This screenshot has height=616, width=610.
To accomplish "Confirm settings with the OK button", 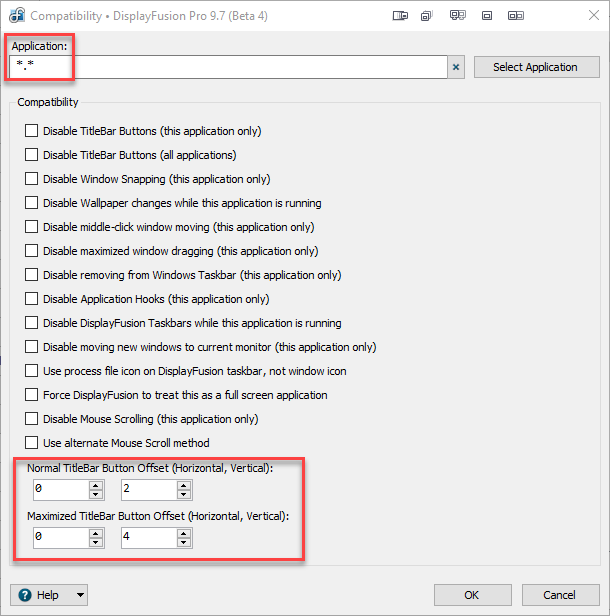I will (x=473, y=595).
